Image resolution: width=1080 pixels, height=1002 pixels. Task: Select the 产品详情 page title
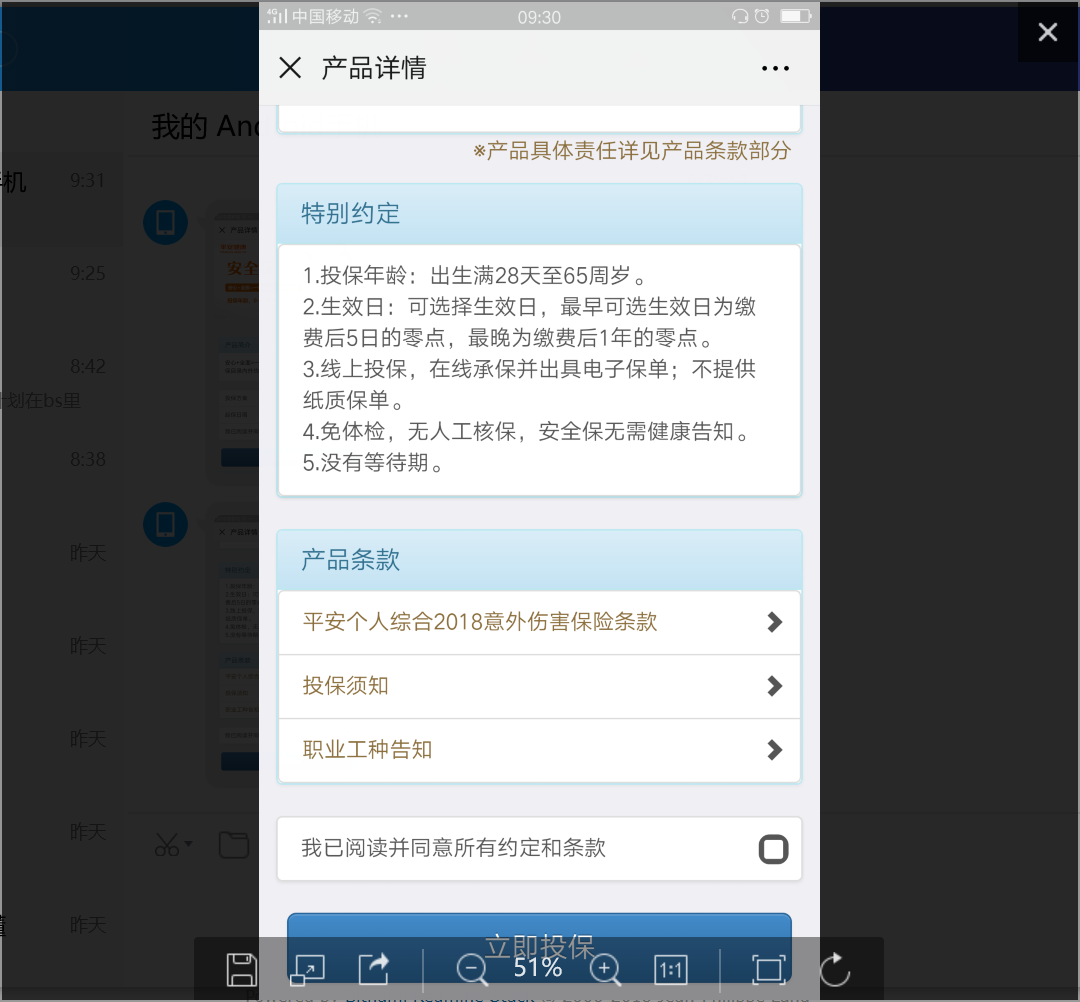point(374,68)
